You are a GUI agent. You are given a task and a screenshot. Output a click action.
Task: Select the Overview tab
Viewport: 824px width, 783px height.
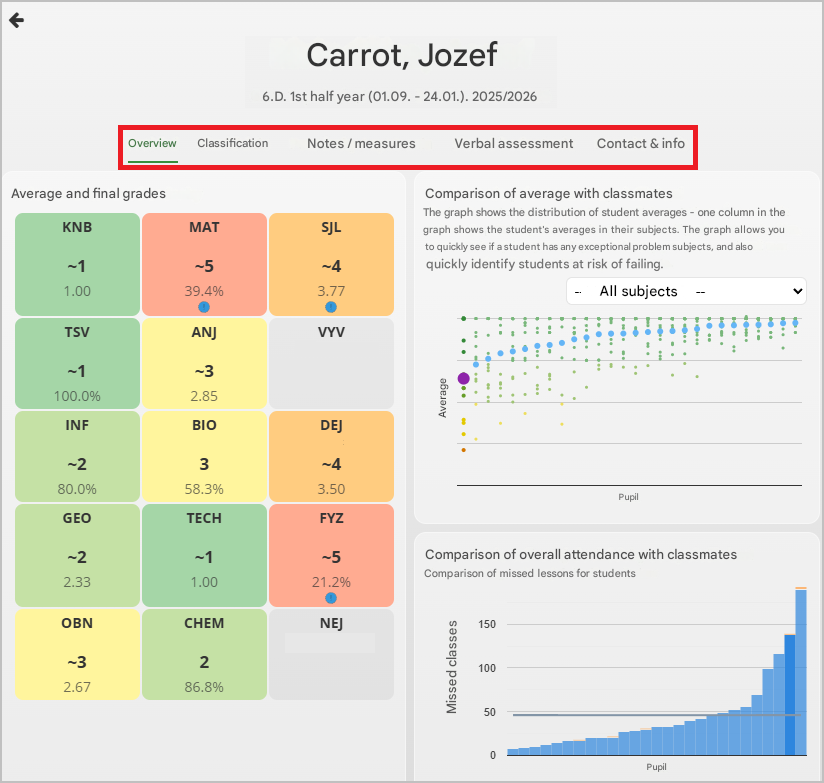pyautogui.click(x=152, y=144)
